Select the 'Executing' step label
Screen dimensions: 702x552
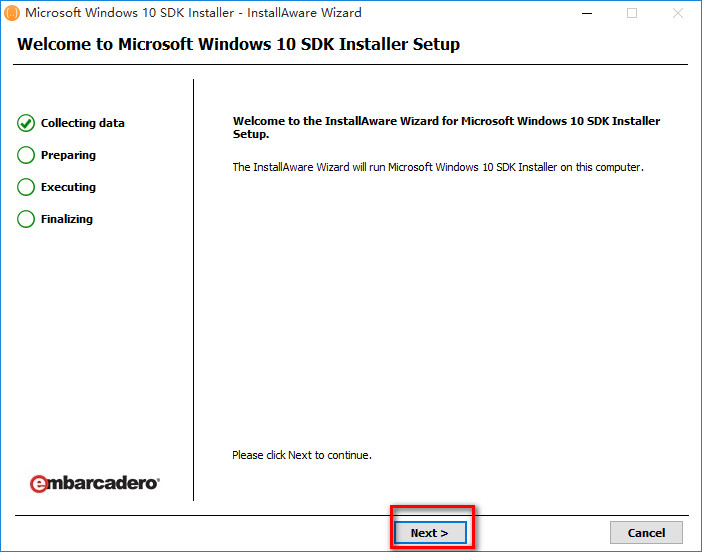pos(68,187)
